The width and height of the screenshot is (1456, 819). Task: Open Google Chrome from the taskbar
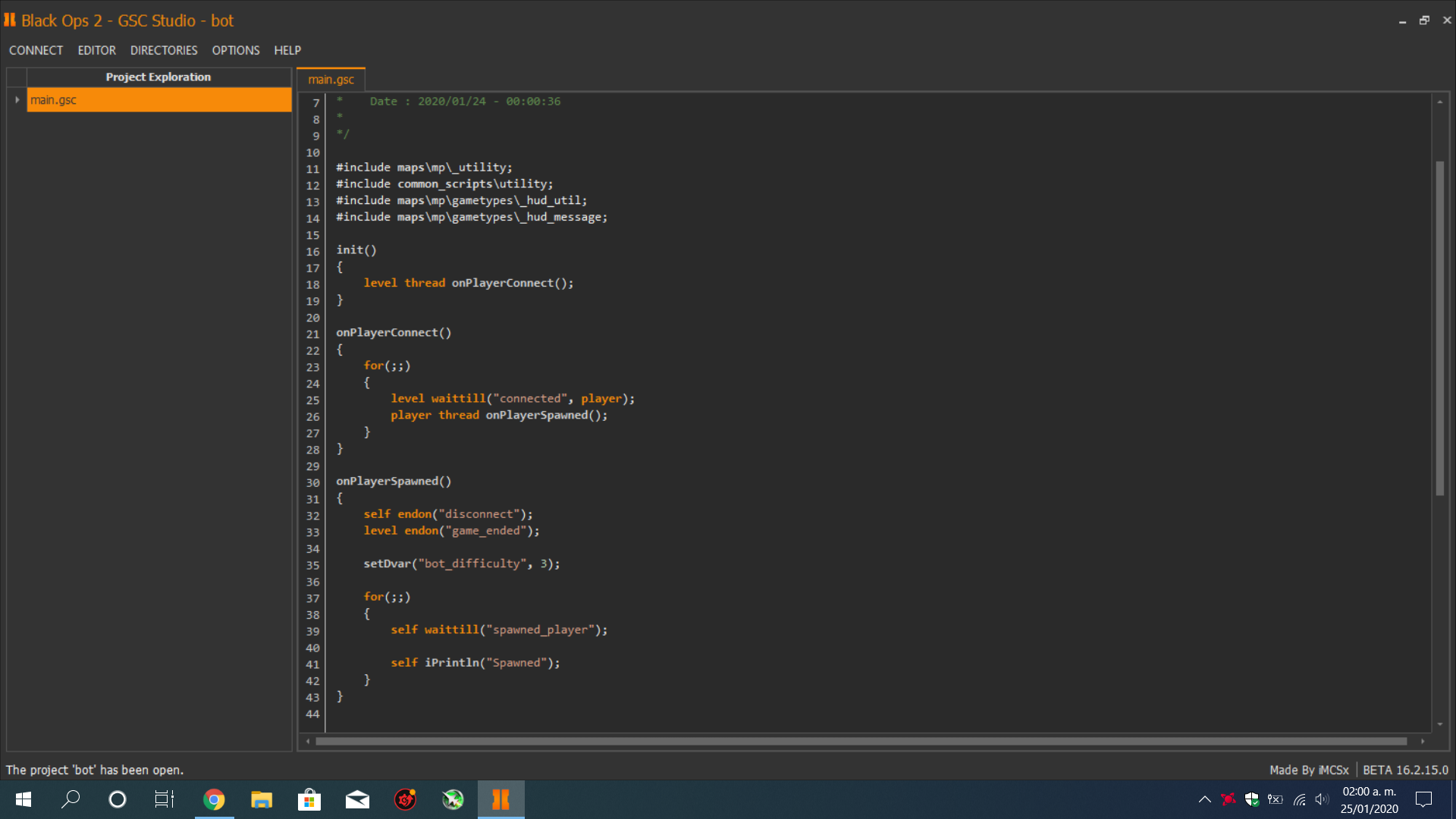(214, 799)
